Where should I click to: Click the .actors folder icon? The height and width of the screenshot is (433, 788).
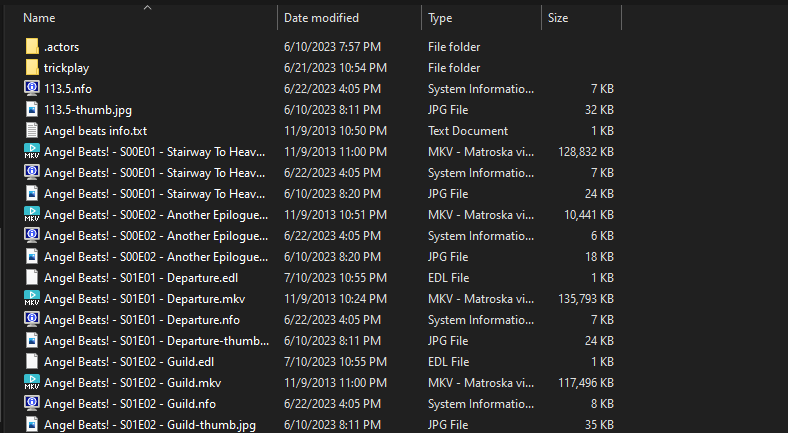pos(31,47)
